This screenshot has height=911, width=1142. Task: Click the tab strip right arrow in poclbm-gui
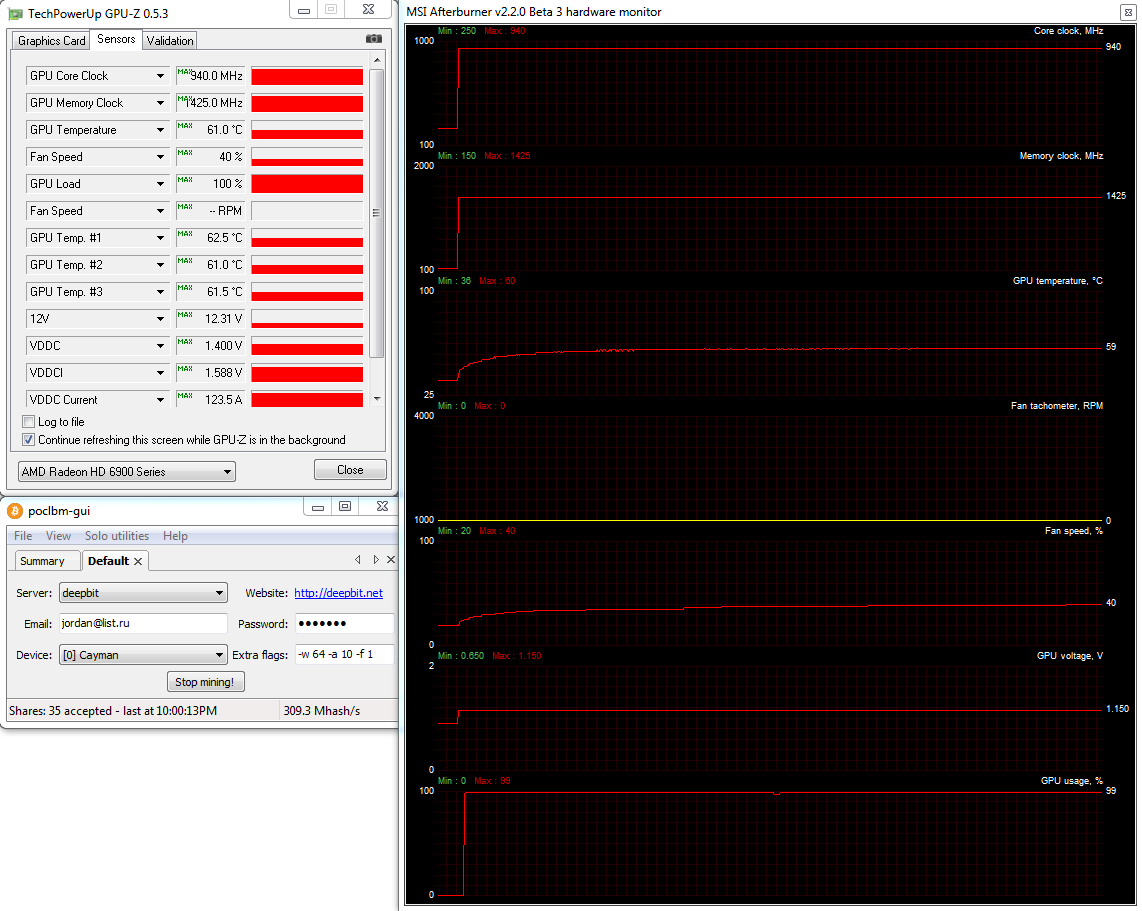pos(376,559)
